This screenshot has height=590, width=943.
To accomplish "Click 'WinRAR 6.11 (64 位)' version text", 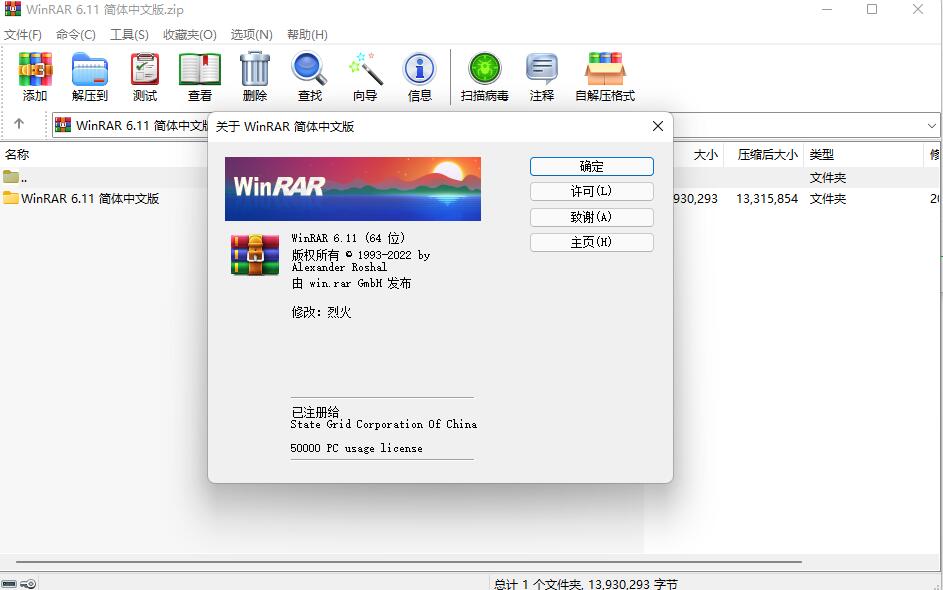I will coord(348,238).
